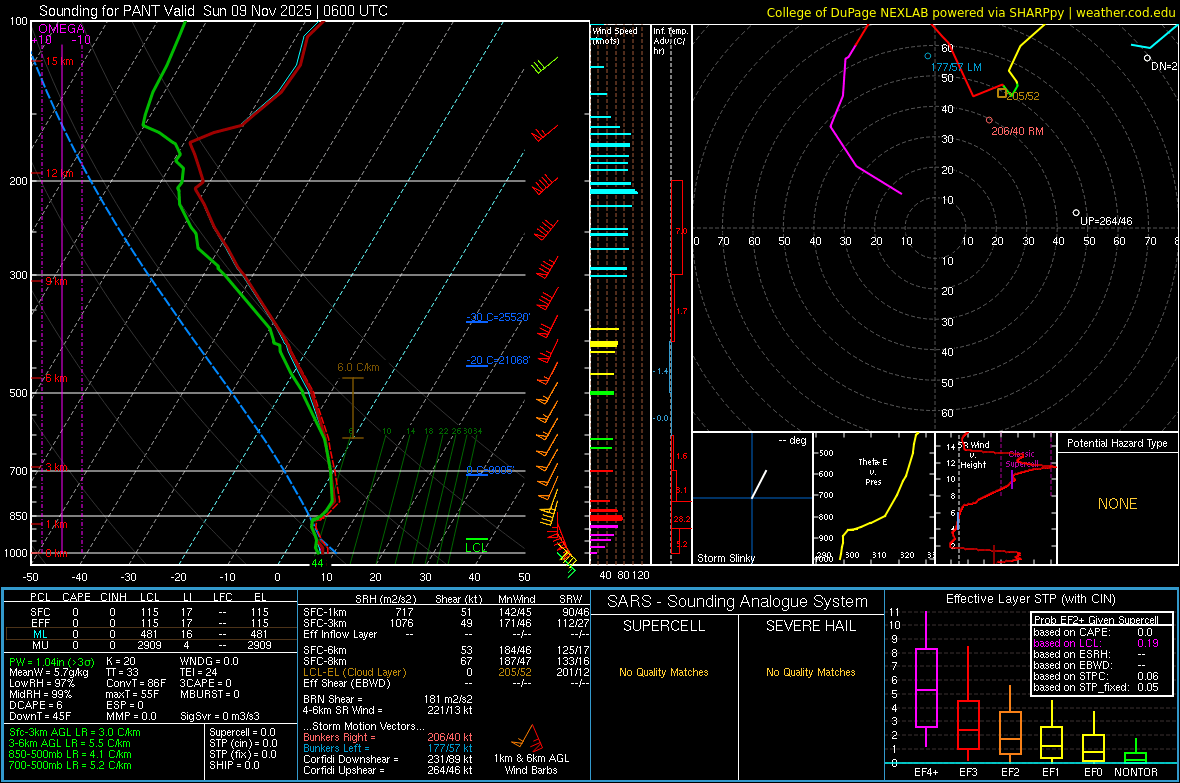This screenshot has width=1180, height=783.
Task: Click the orange 205/52 square hodograph marker
Action: (x=1002, y=93)
